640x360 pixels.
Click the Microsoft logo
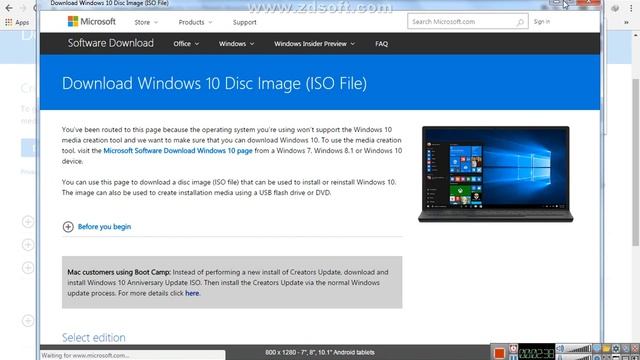pyautogui.click(x=91, y=21)
